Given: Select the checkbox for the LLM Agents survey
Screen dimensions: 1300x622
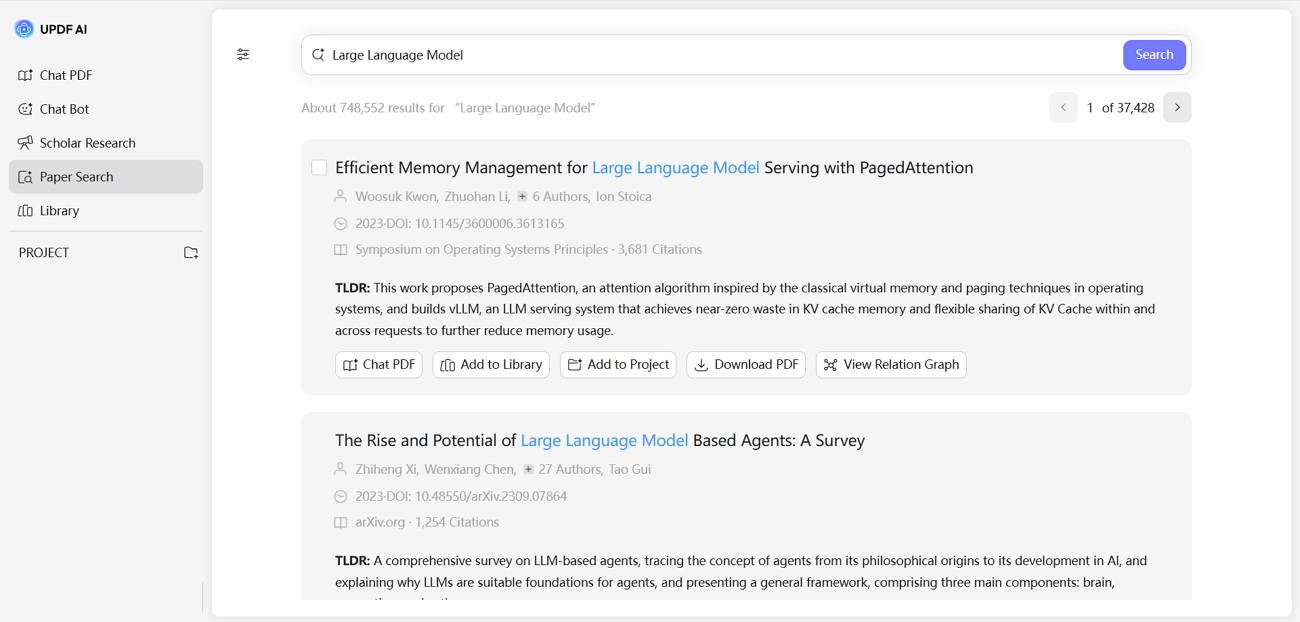Looking at the screenshot, I should [x=319, y=440].
